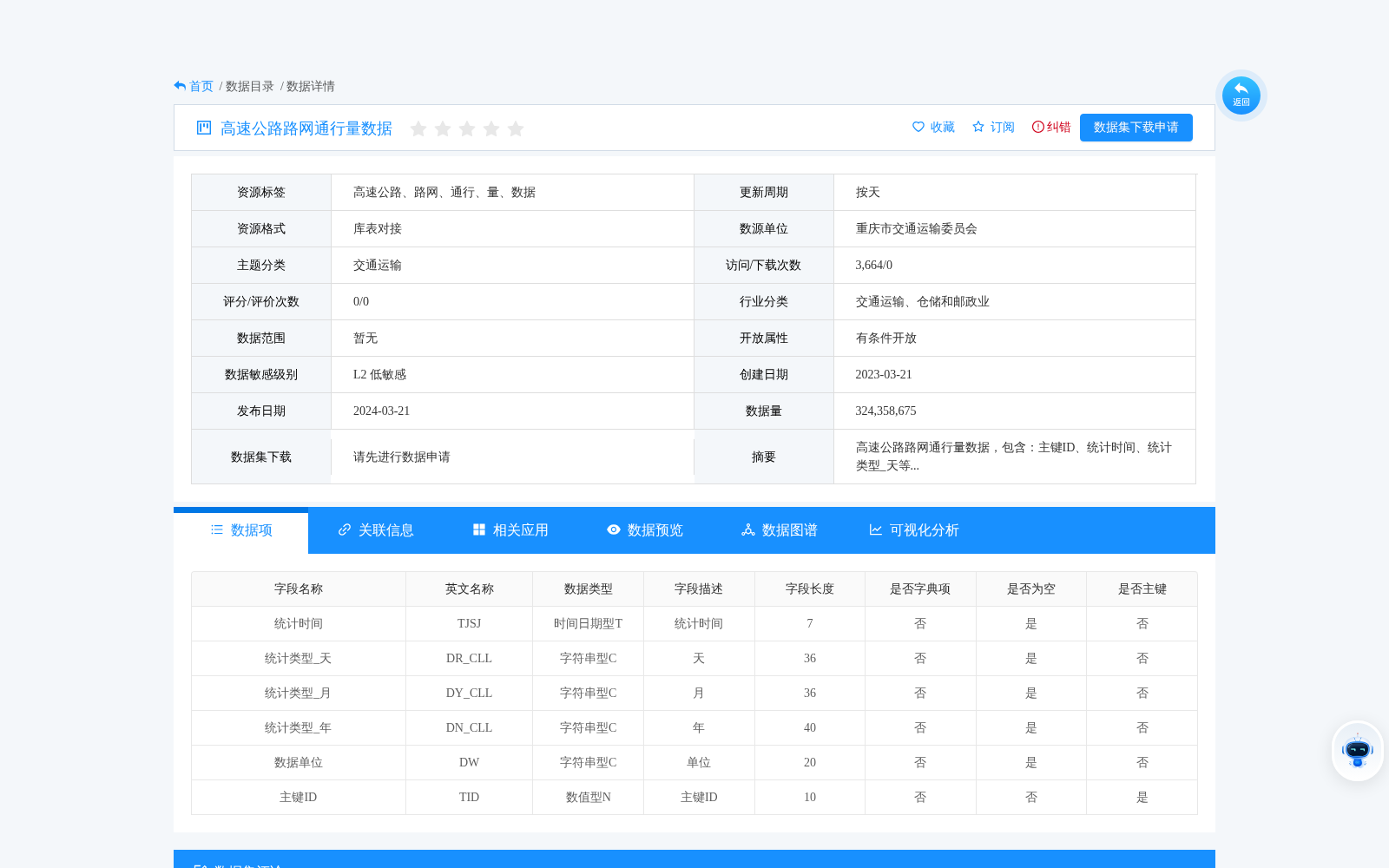
Task: Click the red 纠错 warning icon
Action: pos(1038,127)
